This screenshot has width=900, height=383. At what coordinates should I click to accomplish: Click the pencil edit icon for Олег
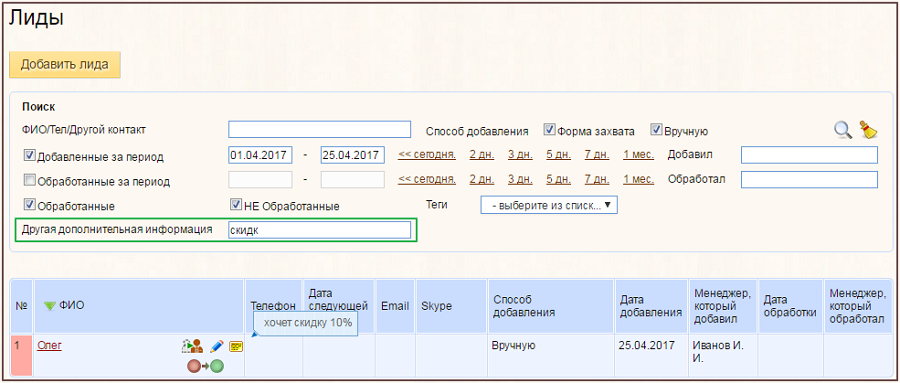point(216,346)
